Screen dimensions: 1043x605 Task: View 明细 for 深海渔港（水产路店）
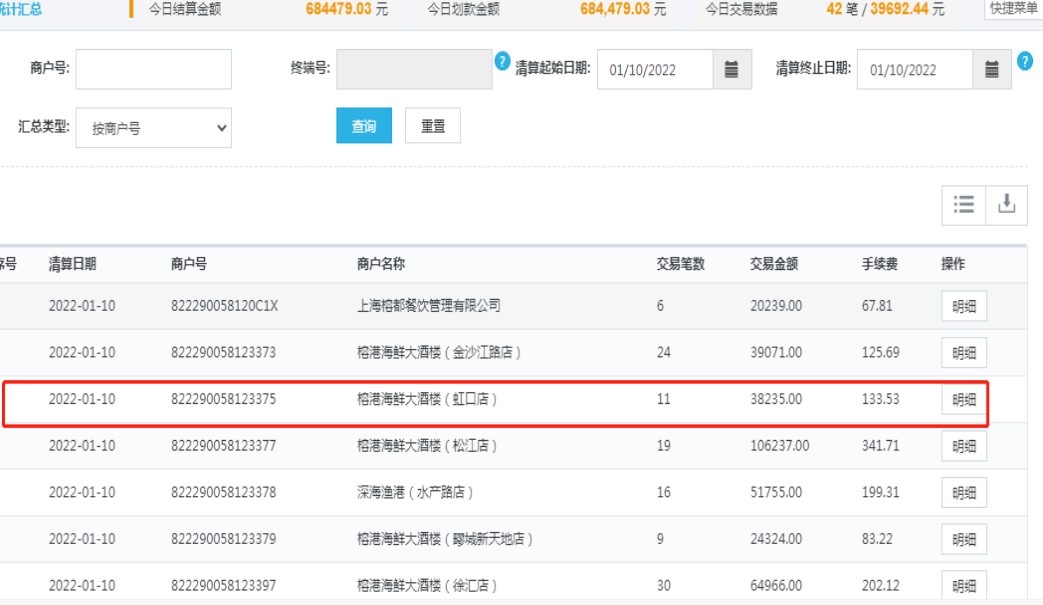(964, 493)
